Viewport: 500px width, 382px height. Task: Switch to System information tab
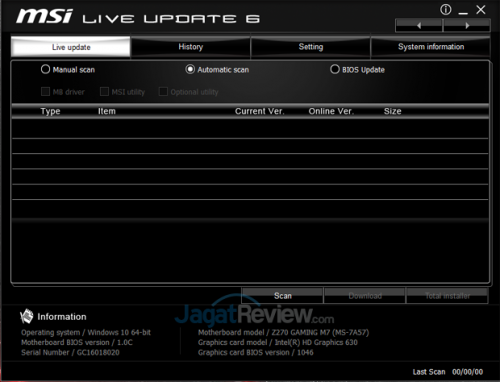coord(431,47)
